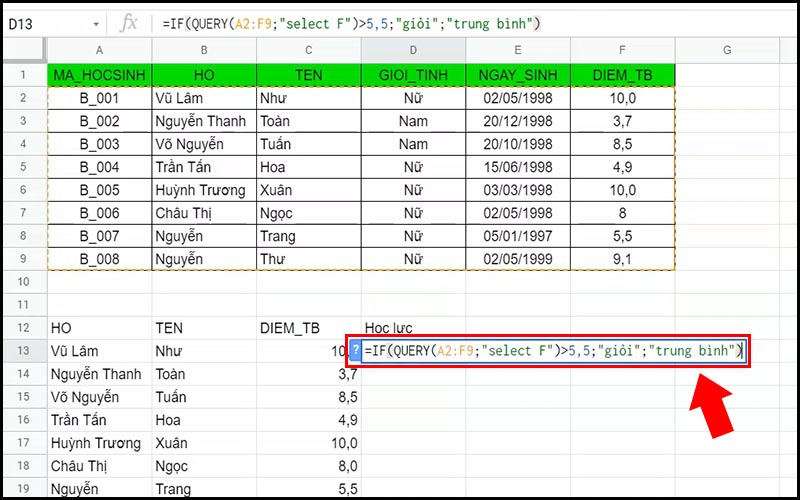Screen dimensions: 800x500
Task: Click cell B_003
Action: click(x=99, y=144)
